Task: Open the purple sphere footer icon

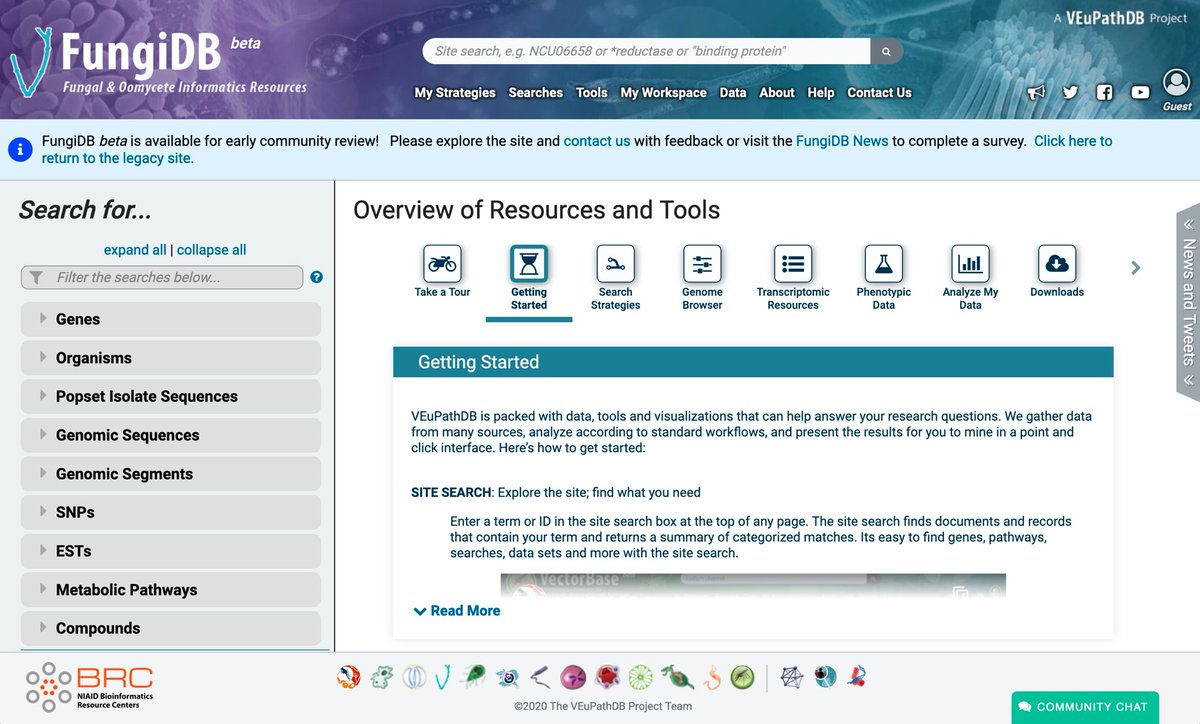Action: (573, 677)
